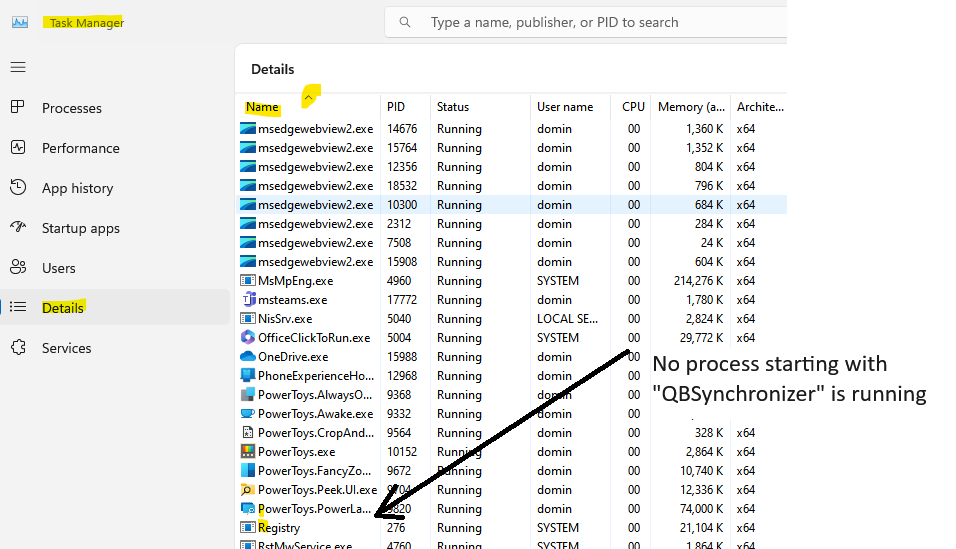This screenshot has width=956, height=549.
Task: Click the 214,276 K memory value
Action: tap(698, 281)
